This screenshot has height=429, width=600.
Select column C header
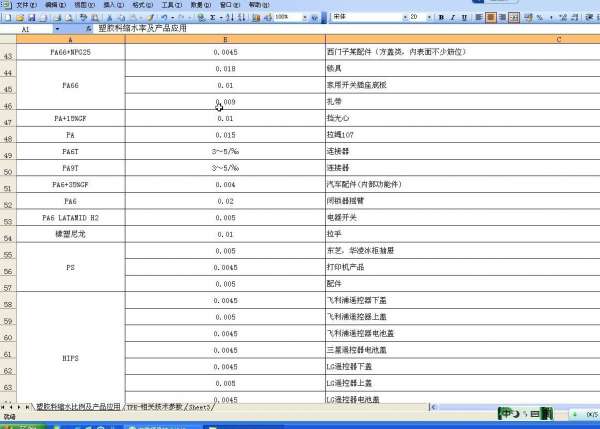pos(463,39)
